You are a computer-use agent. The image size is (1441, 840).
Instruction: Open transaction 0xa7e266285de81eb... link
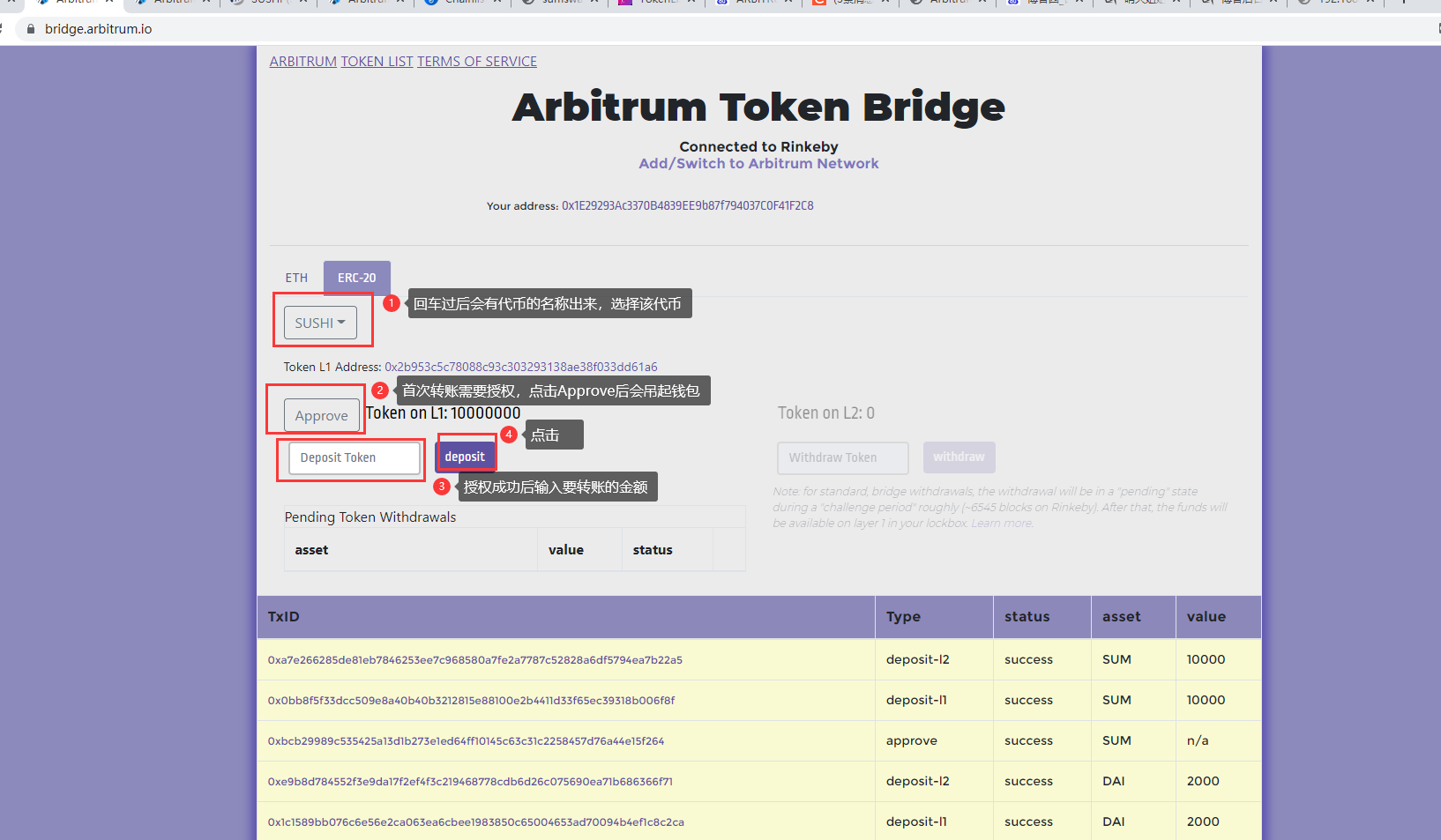click(x=475, y=660)
